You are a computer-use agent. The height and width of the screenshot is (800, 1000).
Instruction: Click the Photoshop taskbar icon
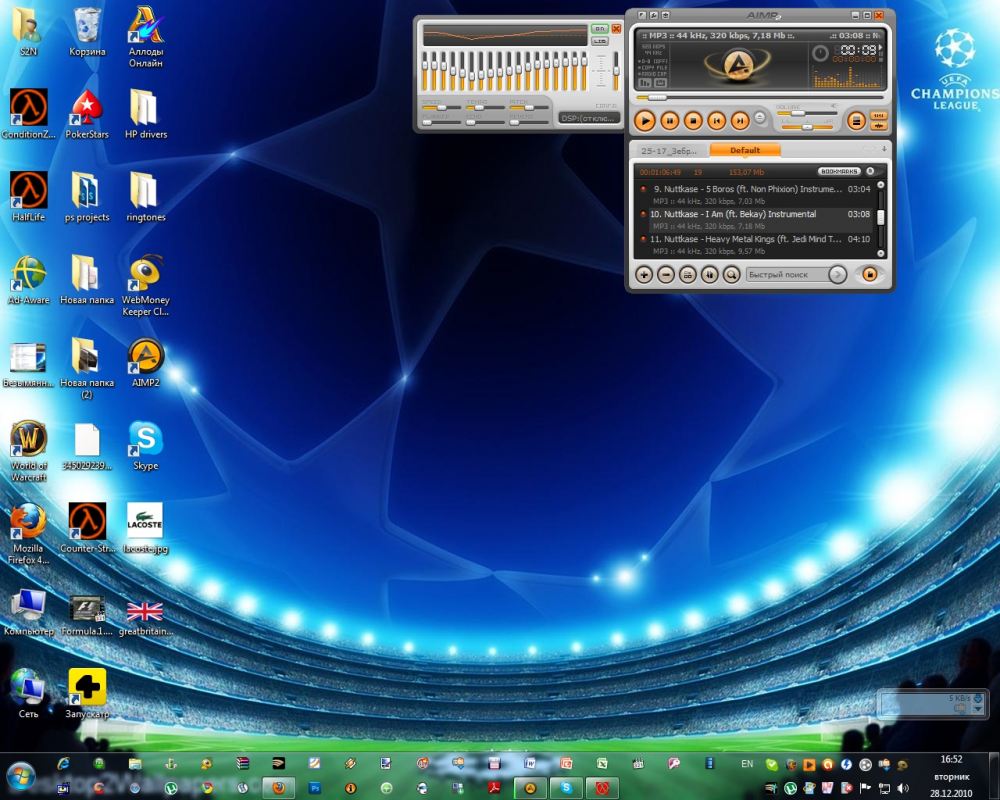pyautogui.click(x=314, y=788)
